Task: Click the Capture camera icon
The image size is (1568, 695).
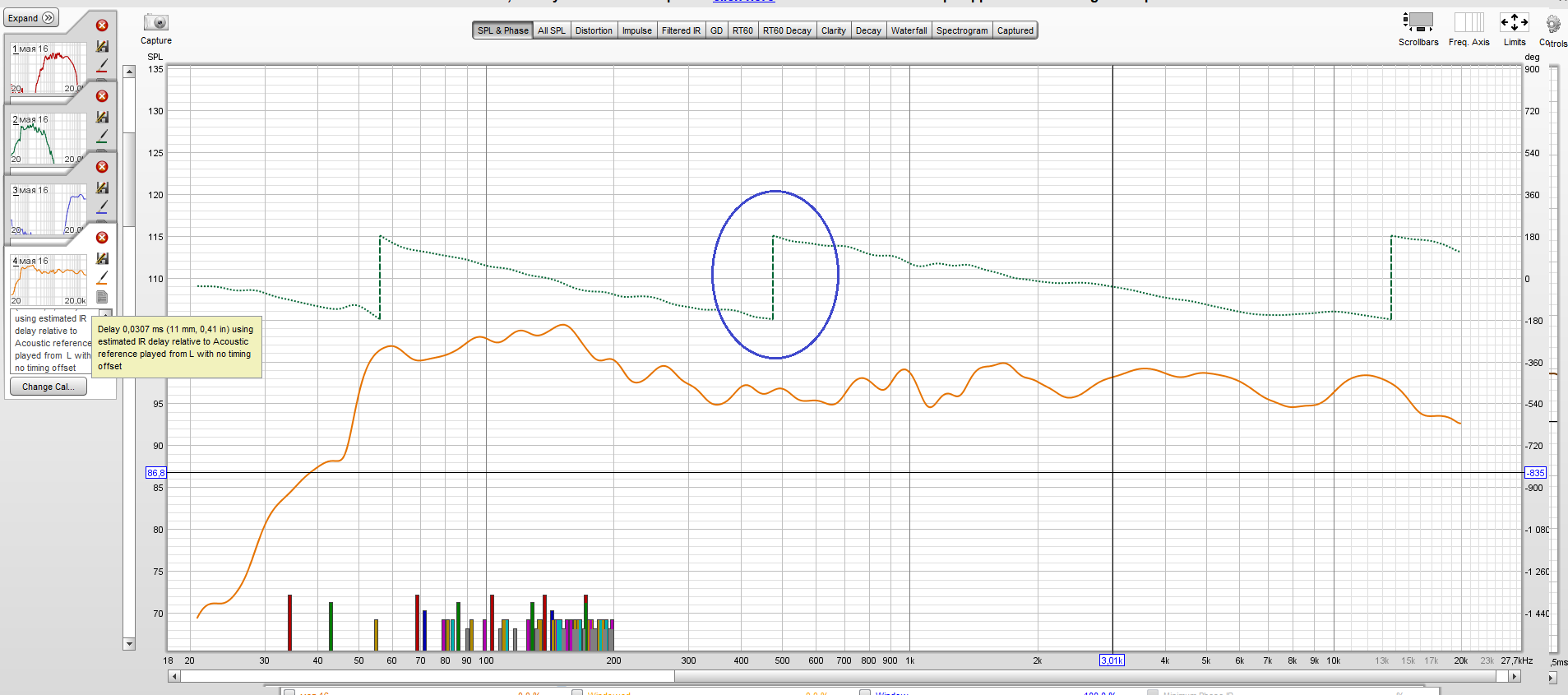Action: point(155,23)
